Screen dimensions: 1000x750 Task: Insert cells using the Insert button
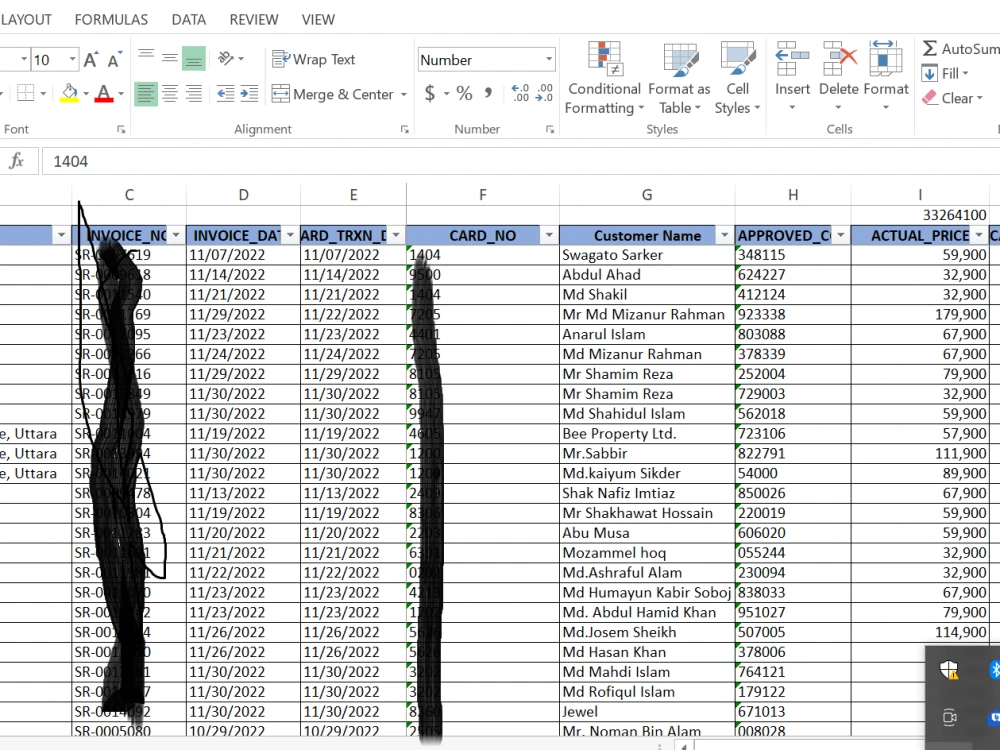click(792, 75)
